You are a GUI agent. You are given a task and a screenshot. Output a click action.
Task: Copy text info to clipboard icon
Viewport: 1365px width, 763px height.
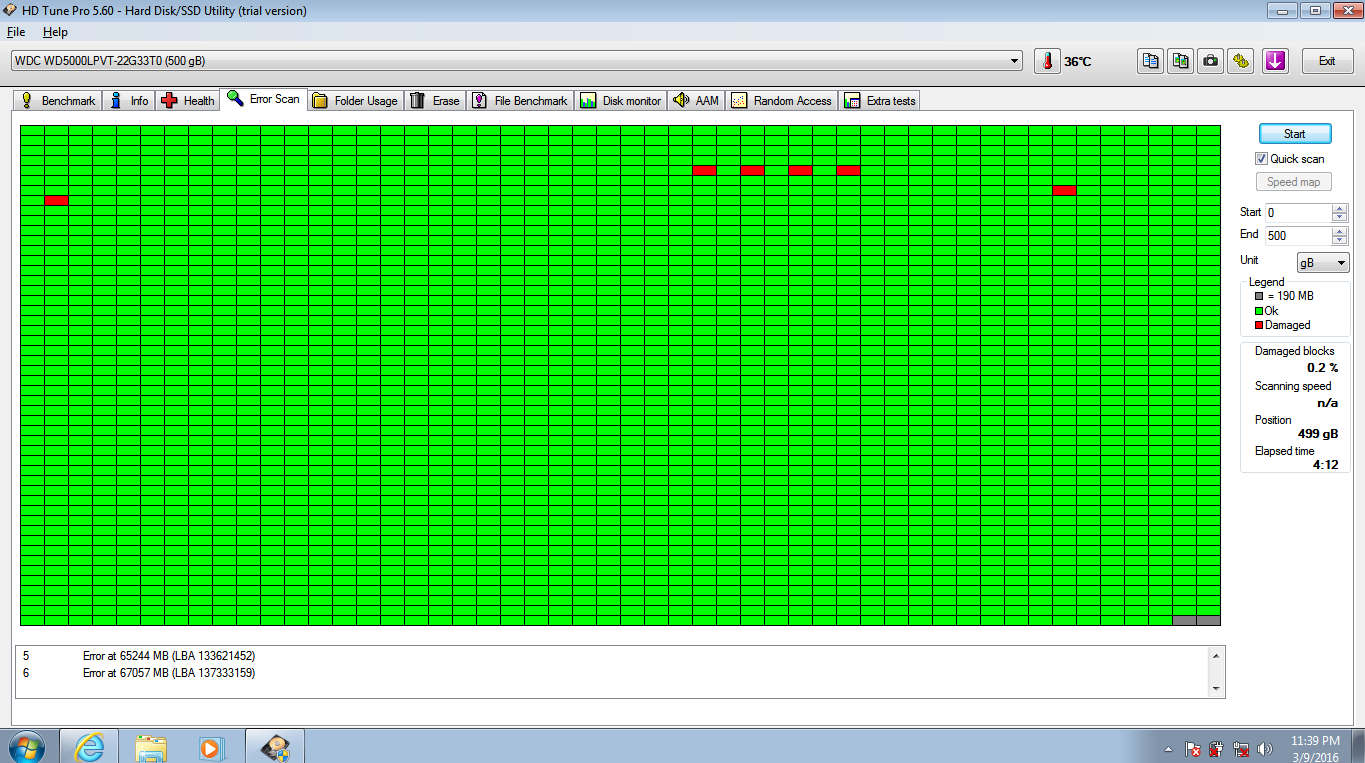point(1151,61)
